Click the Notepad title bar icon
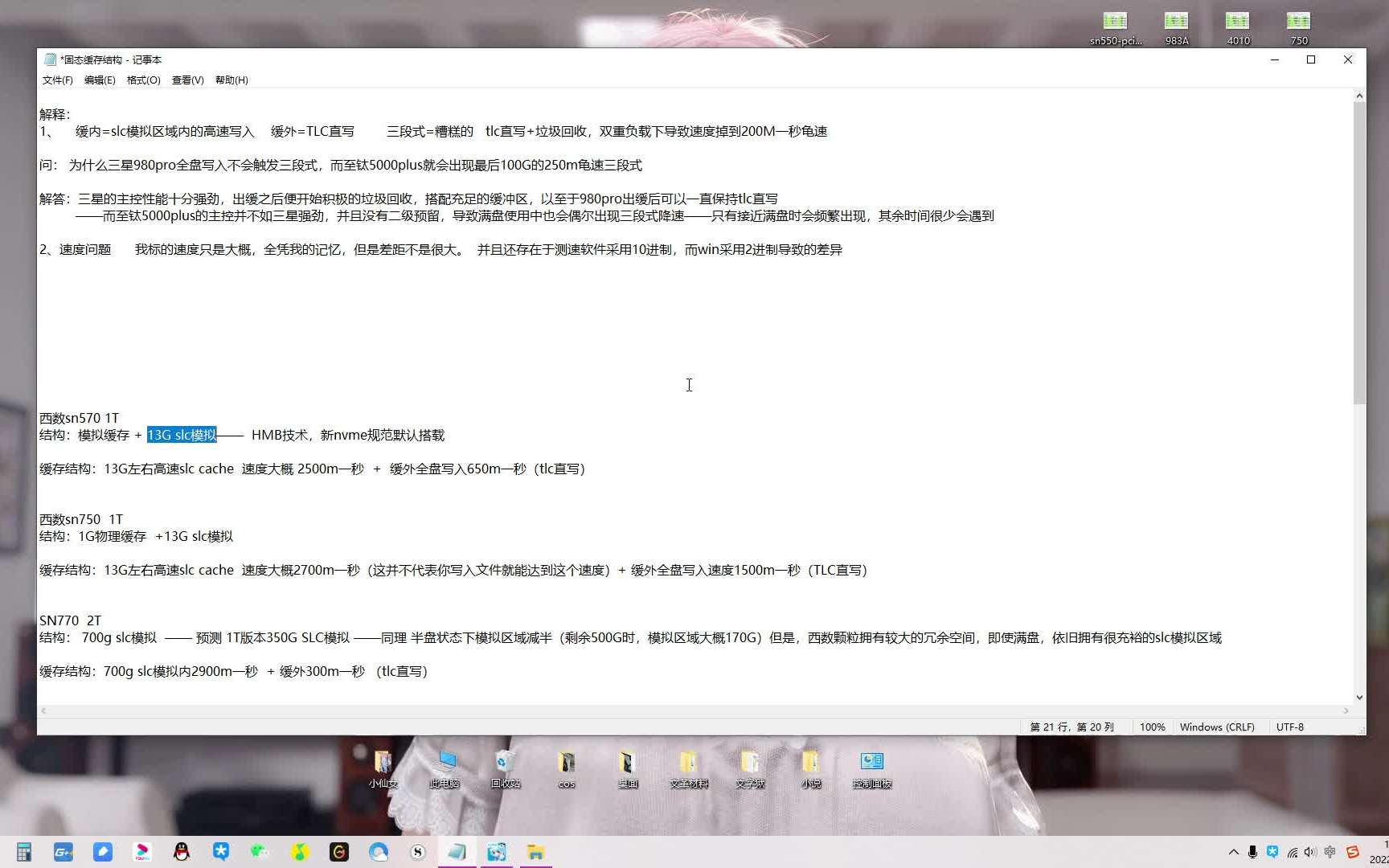 tap(50, 59)
